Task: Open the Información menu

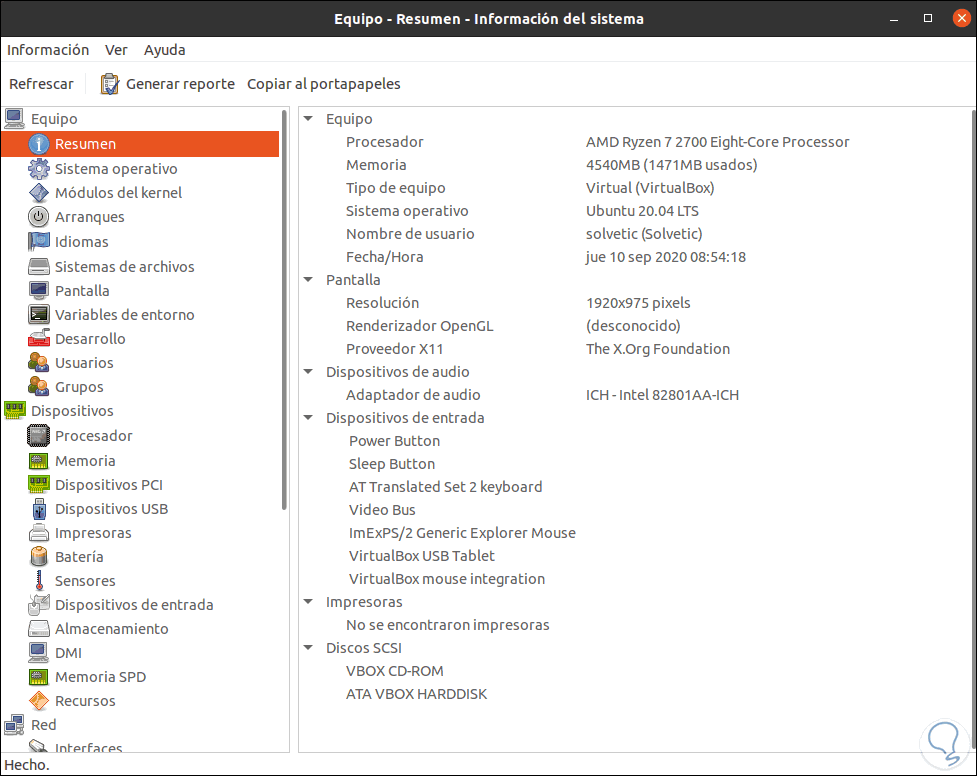Action: pyautogui.click(x=48, y=50)
